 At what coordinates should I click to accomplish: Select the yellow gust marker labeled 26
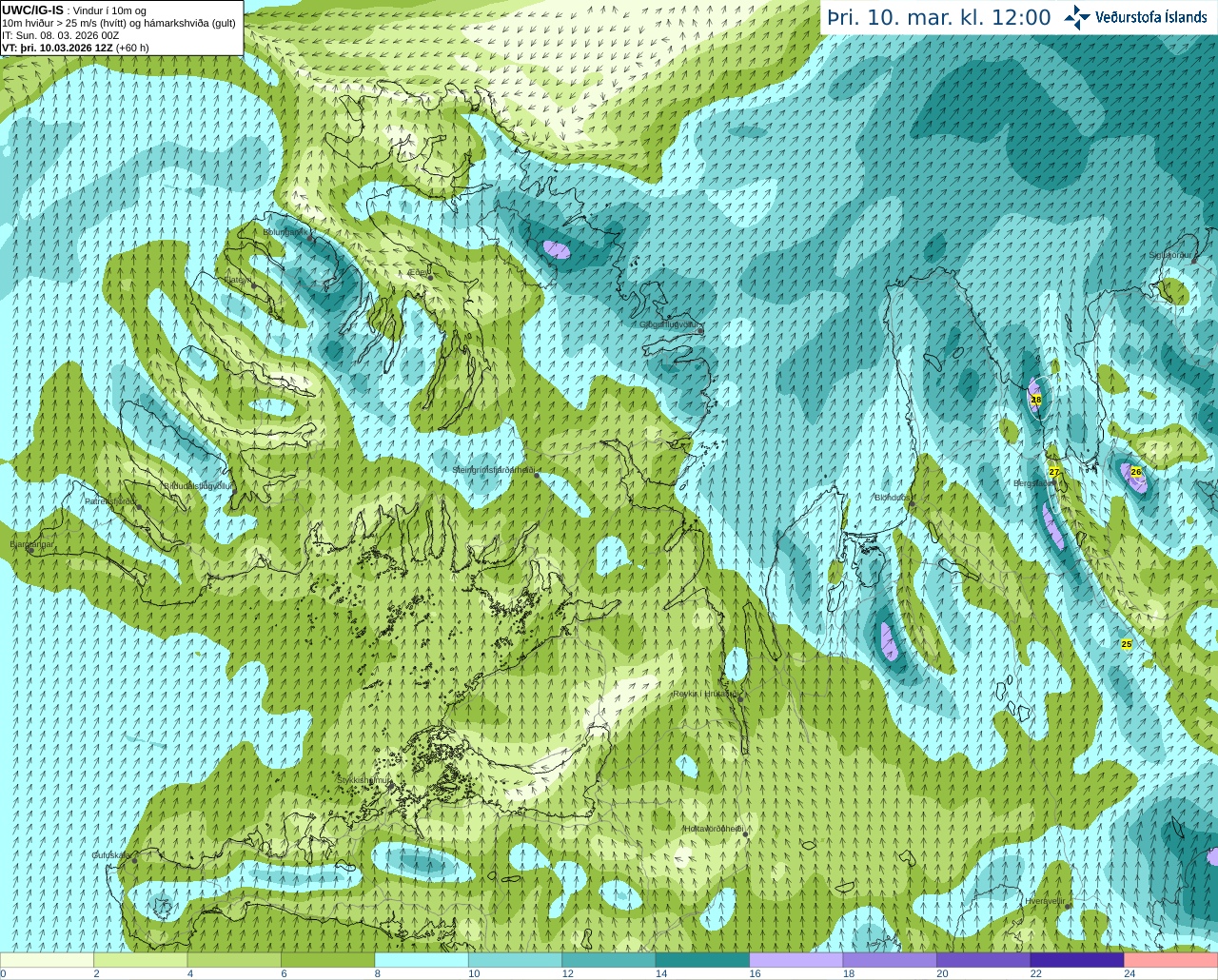pos(1135,472)
